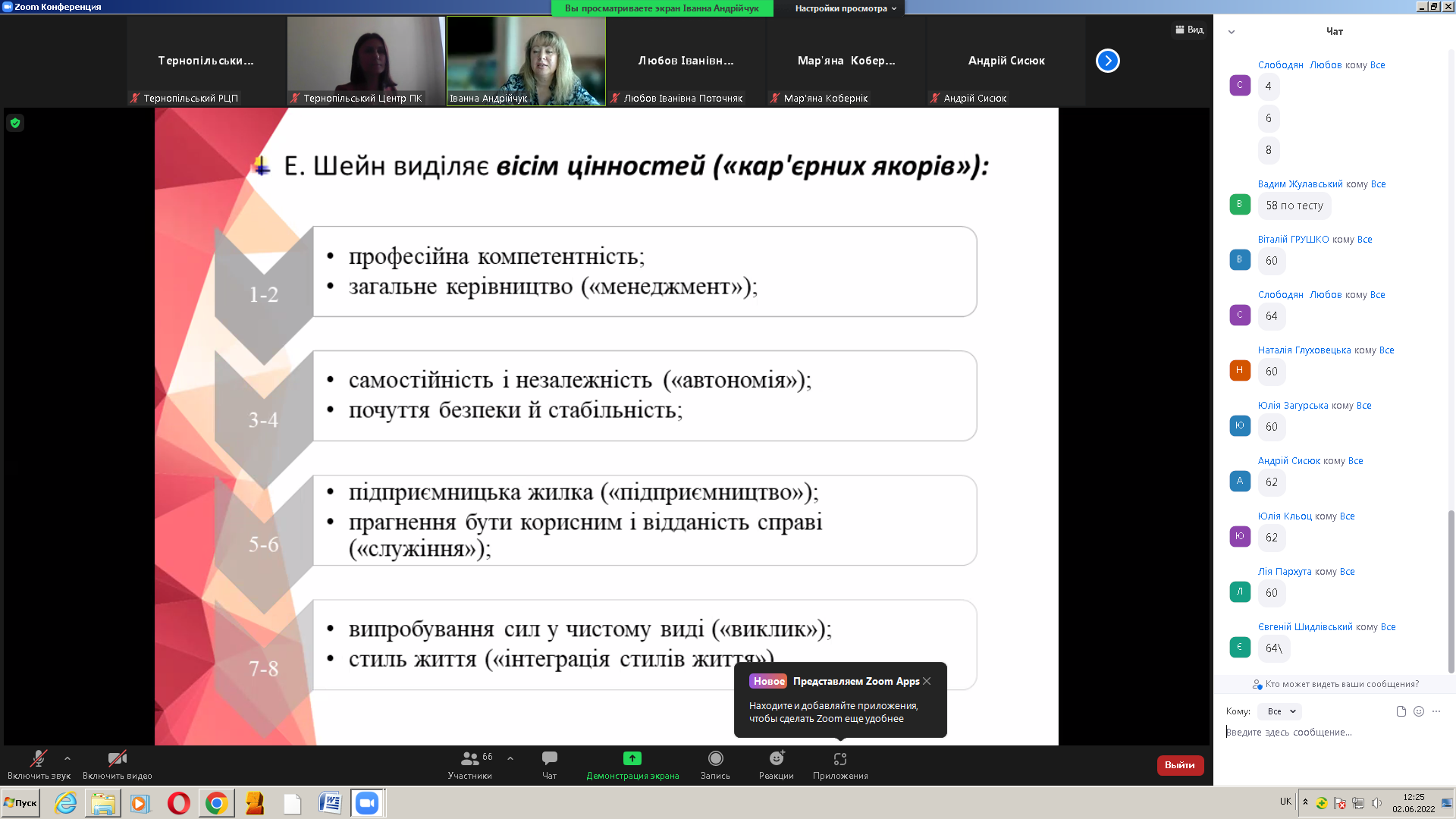
Task: Click avatar of Наталія Глуховецька
Action: point(1240,370)
